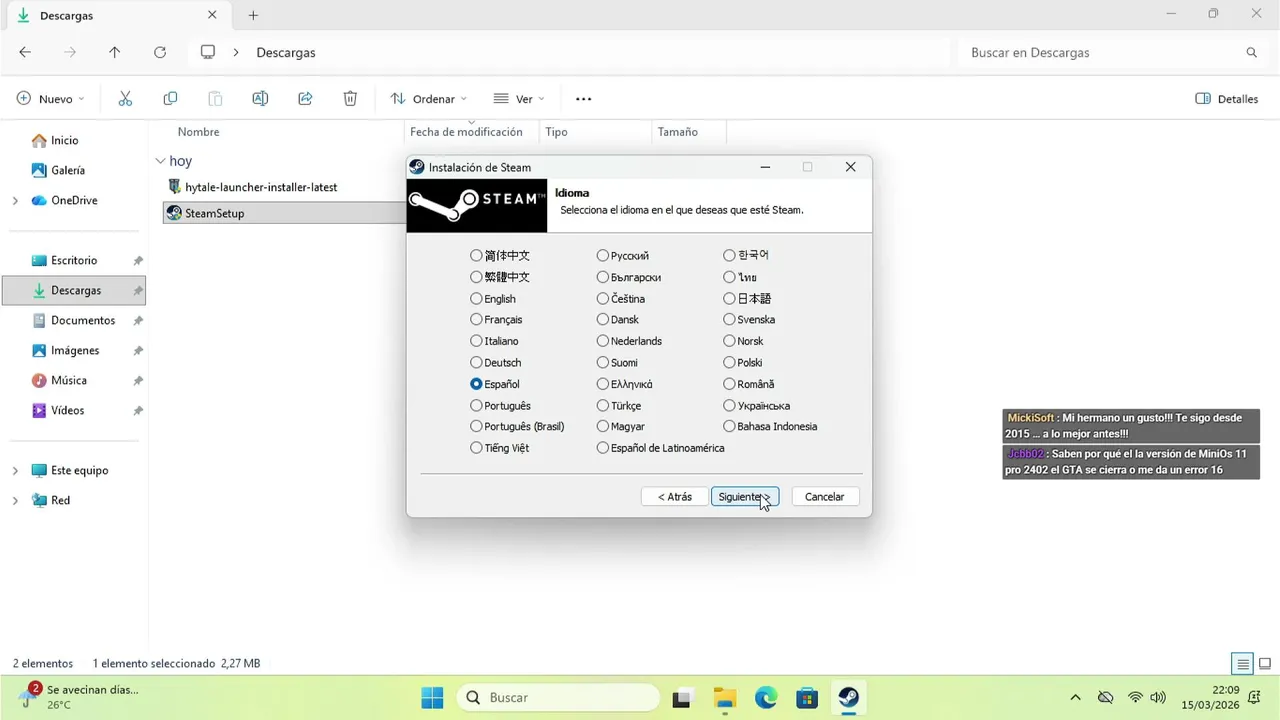This screenshot has width=1280, height=720.
Task: Select the Español radio button
Action: [x=476, y=384]
